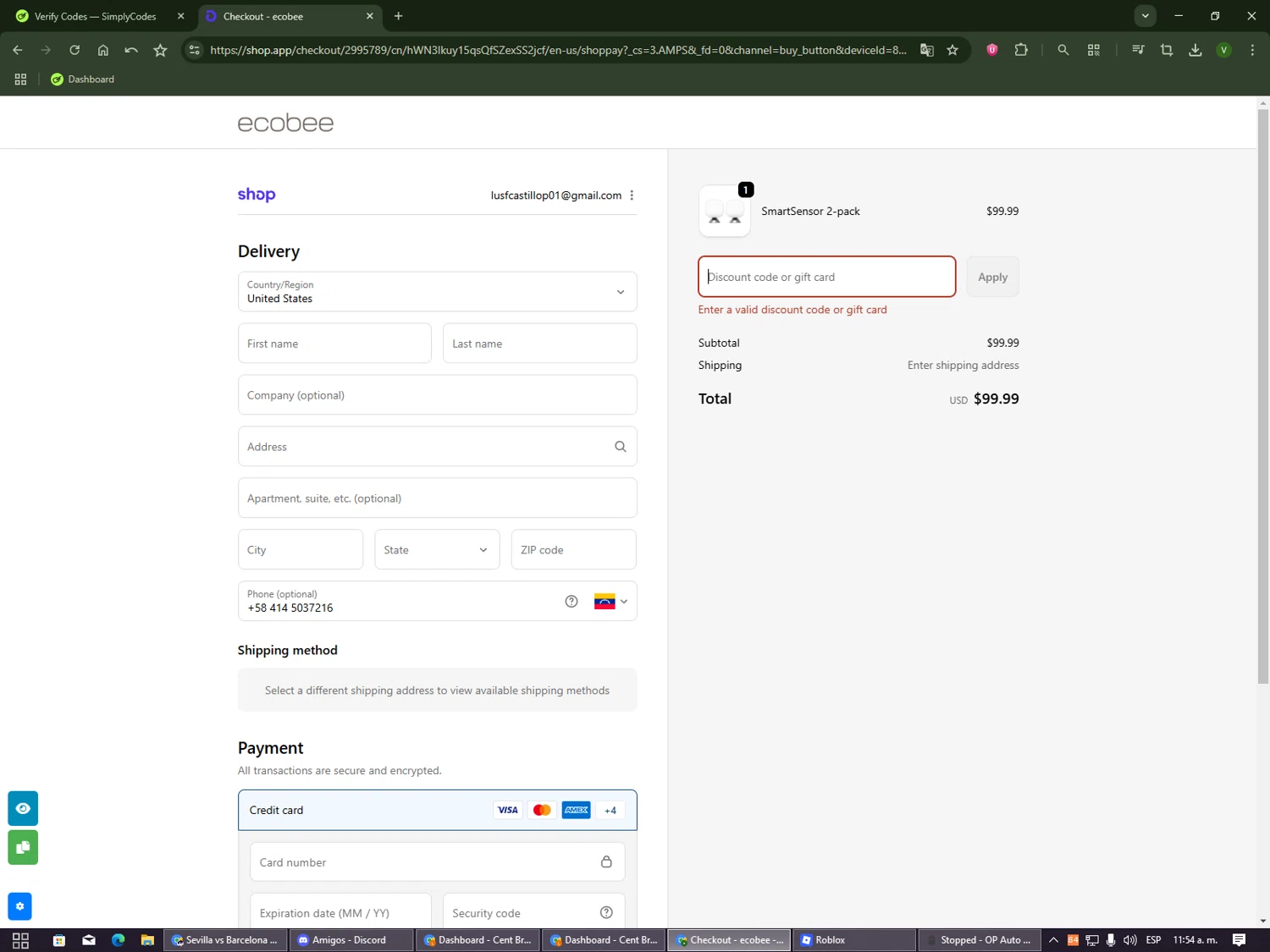Open the extensions puzzle icon

coord(1021,50)
